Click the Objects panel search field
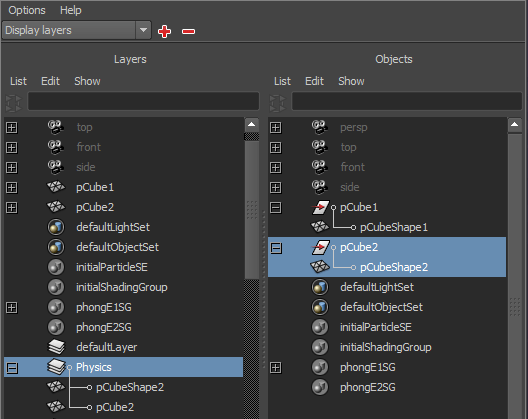Viewport: 528px width, 419px height. (407, 101)
